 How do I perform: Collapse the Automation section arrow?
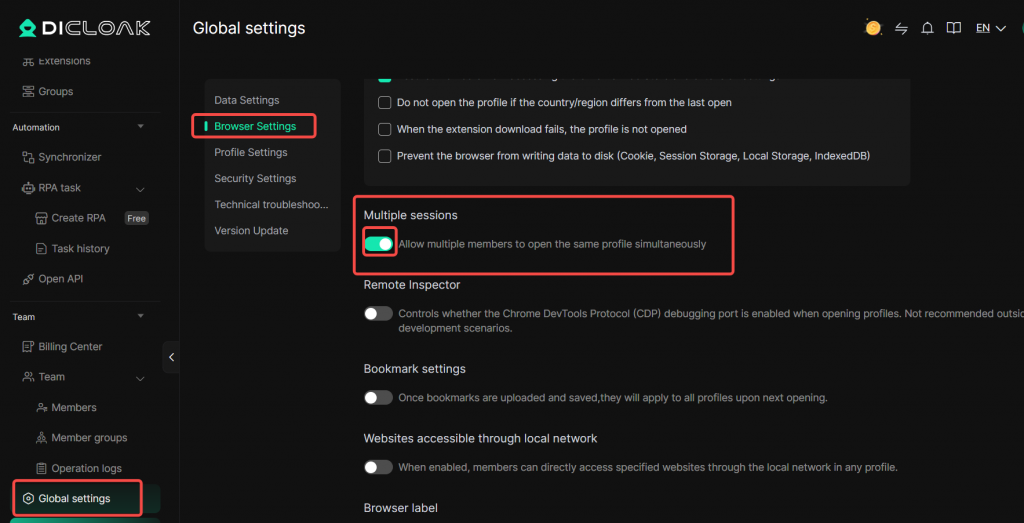(140, 127)
